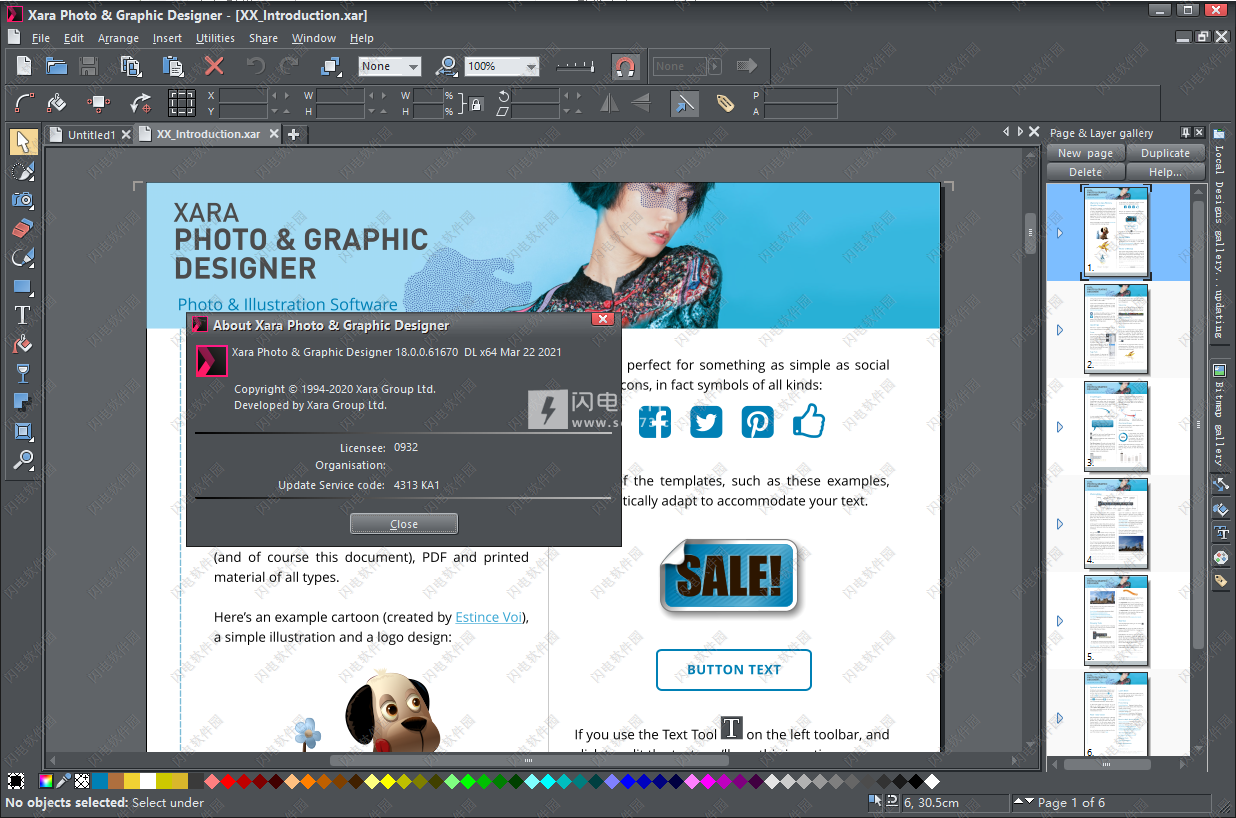Open a file using folder icon
The height and width of the screenshot is (818, 1236).
pos(56,66)
